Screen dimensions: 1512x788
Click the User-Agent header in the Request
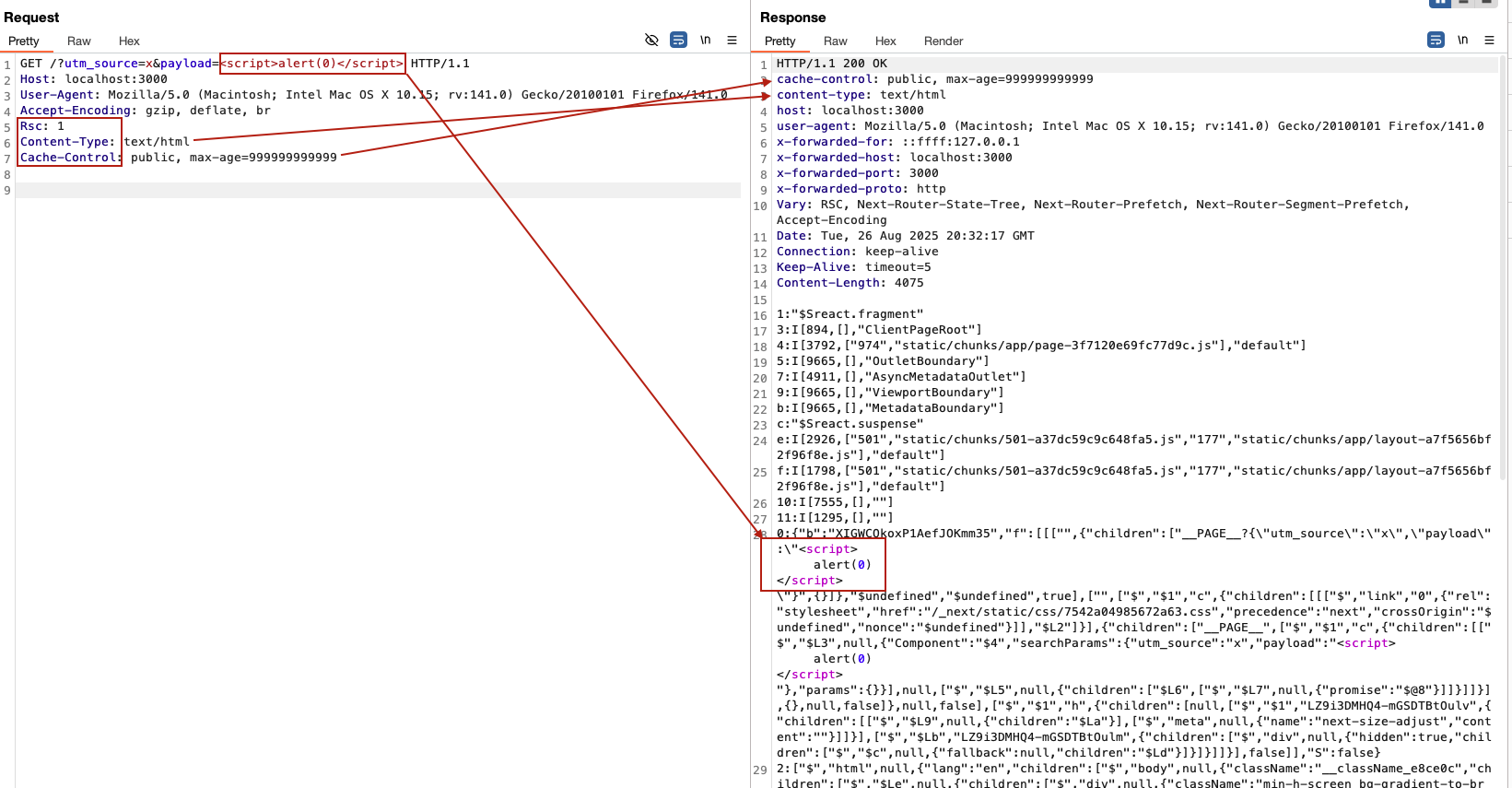click(x=374, y=95)
